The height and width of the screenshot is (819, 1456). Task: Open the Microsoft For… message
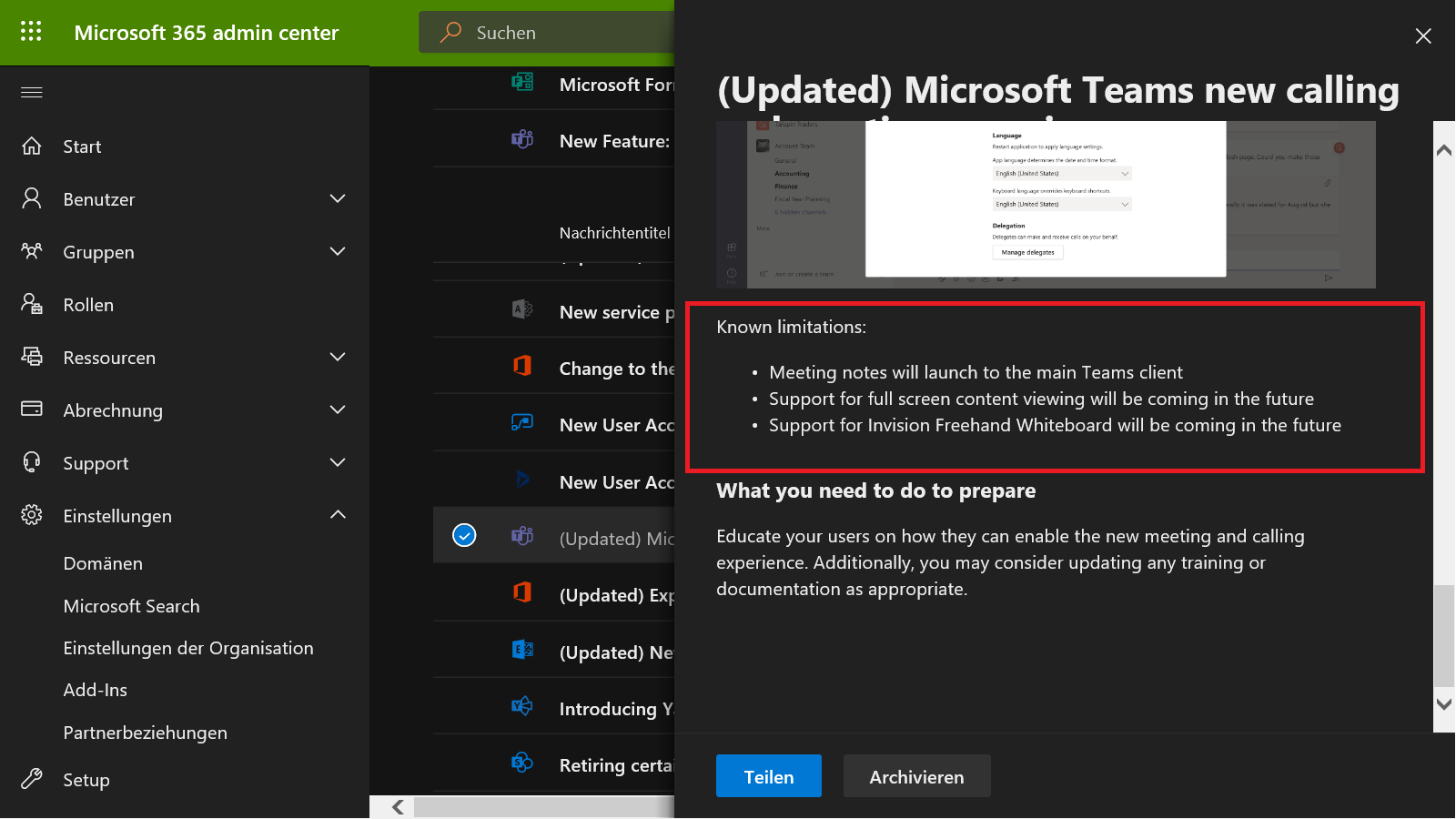pyautogui.click(x=617, y=85)
